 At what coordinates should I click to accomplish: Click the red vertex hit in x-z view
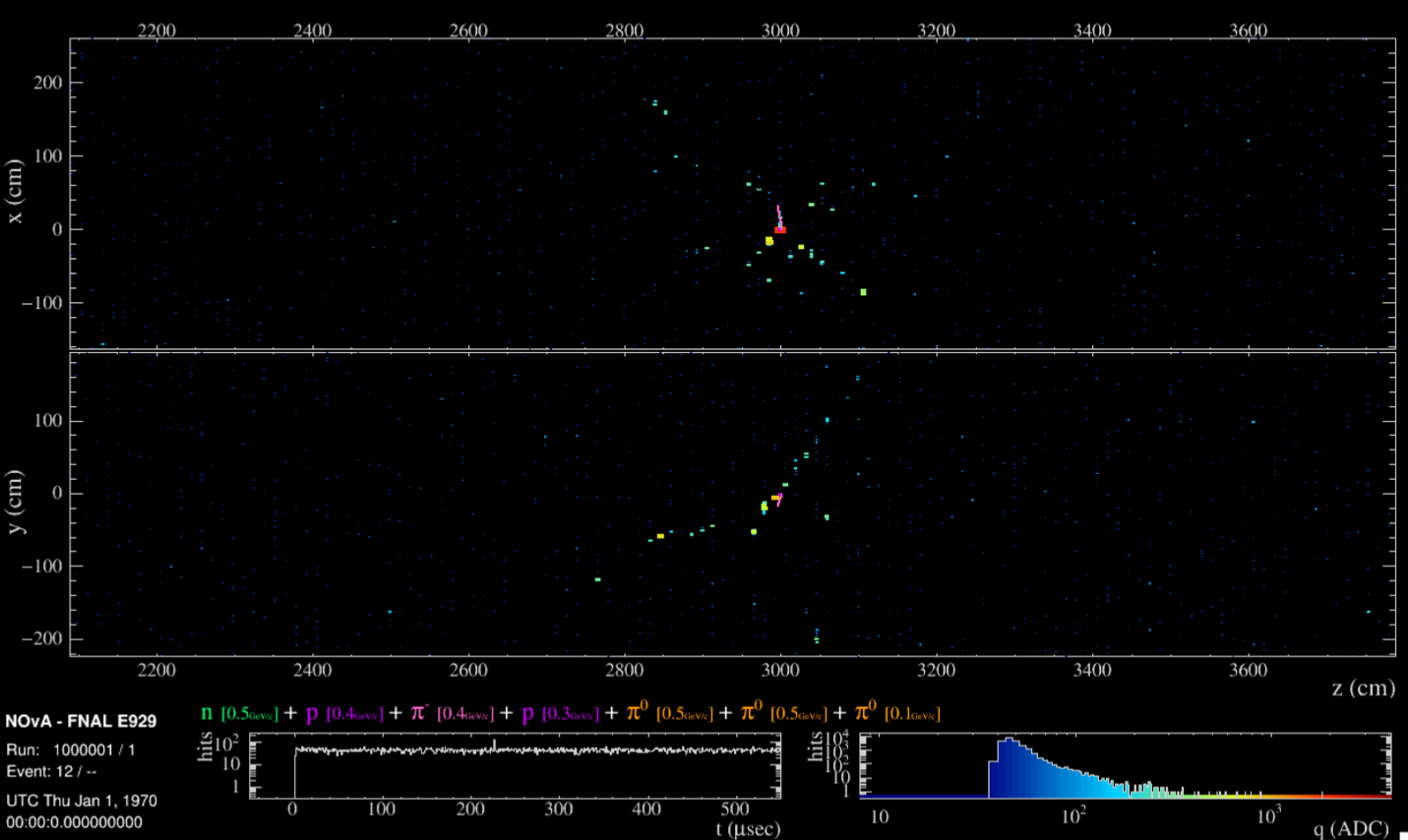[780, 230]
